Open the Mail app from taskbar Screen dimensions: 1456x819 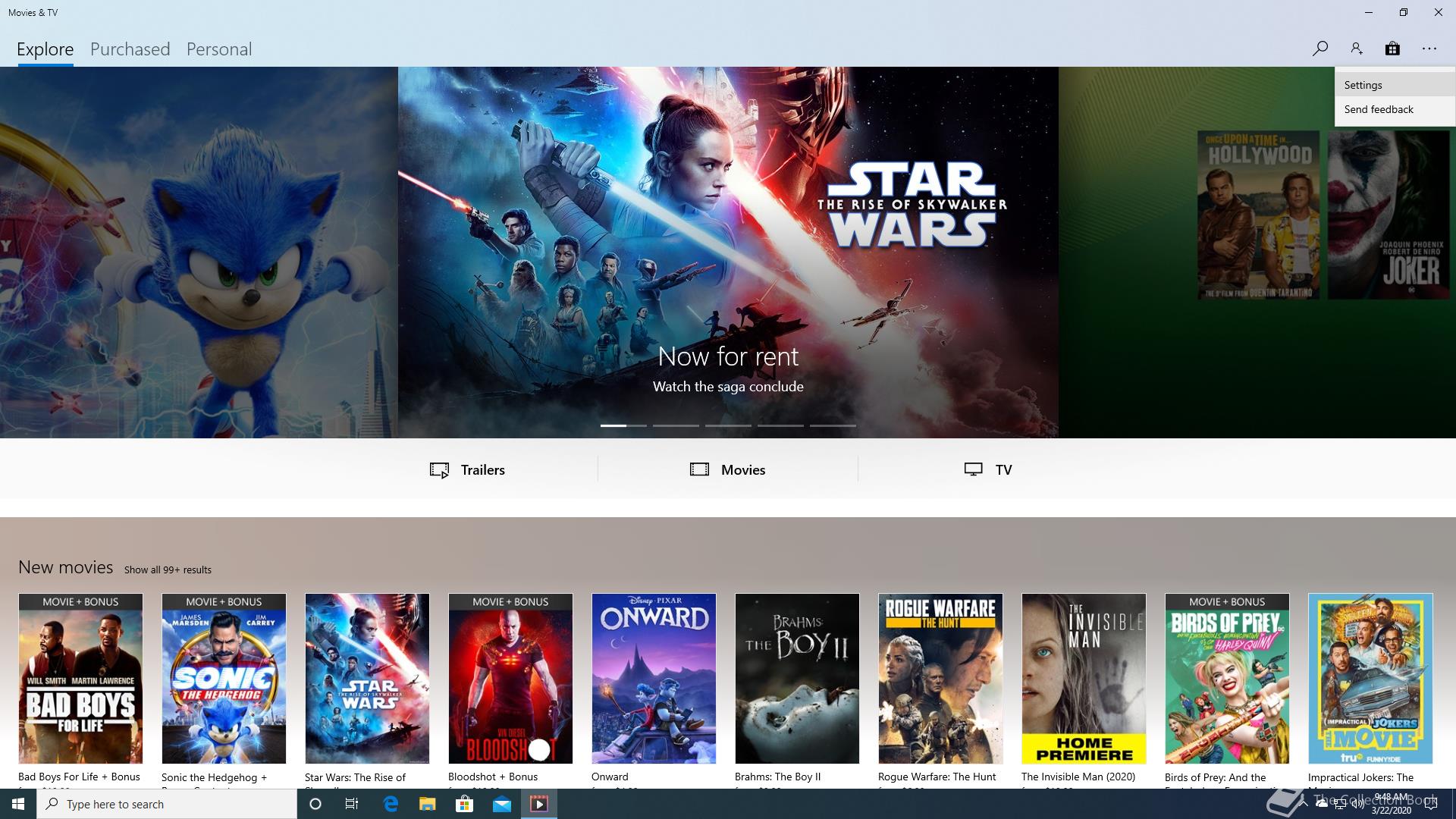[501, 804]
